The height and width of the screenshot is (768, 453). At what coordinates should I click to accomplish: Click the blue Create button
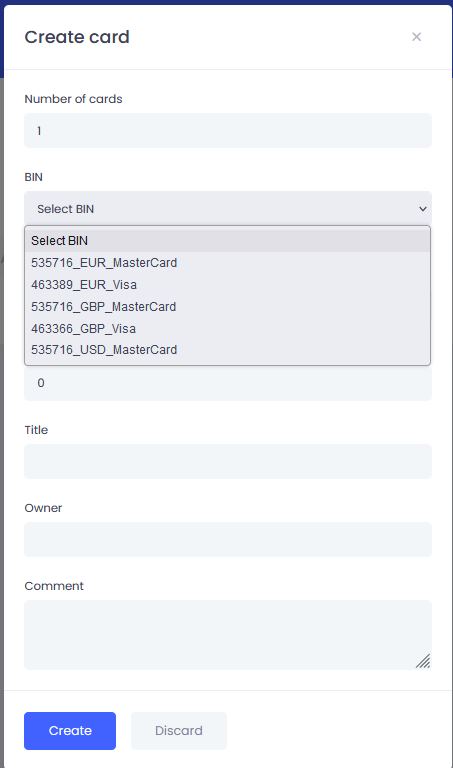[70, 731]
